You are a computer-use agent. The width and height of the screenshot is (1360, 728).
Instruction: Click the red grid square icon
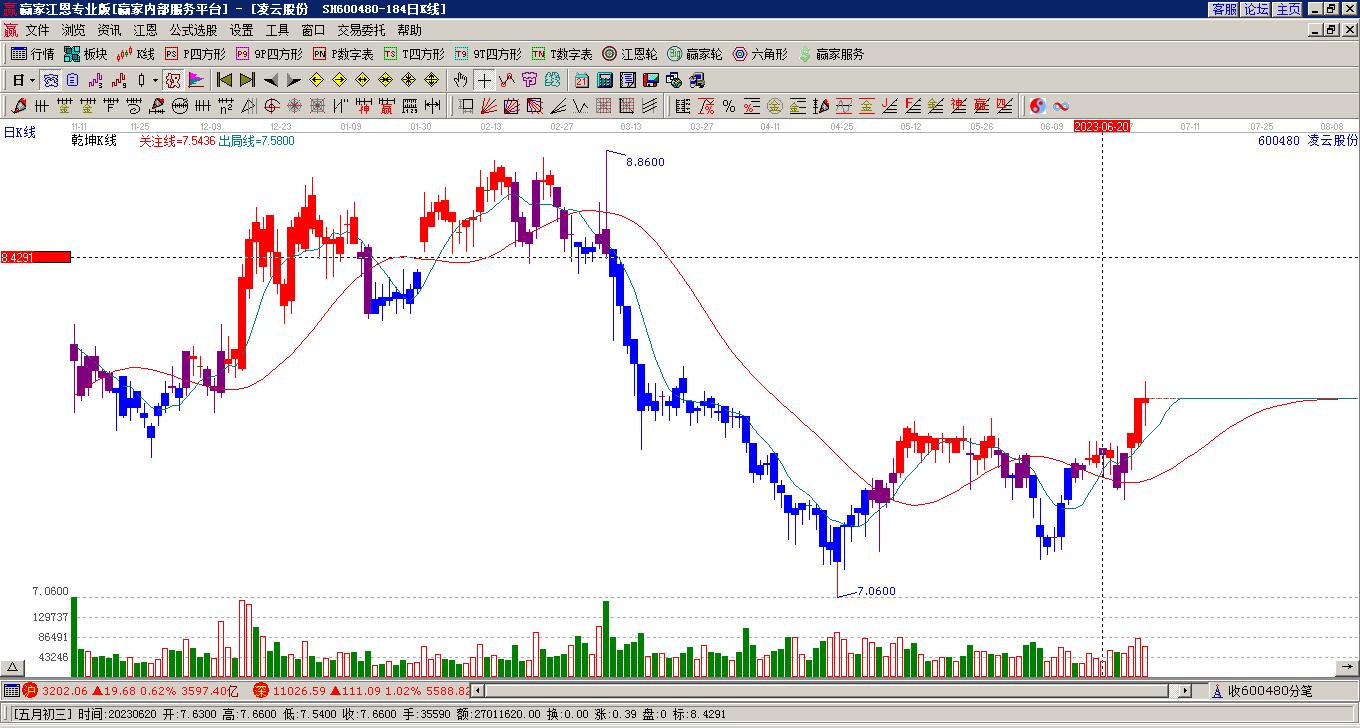click(603, 106)
